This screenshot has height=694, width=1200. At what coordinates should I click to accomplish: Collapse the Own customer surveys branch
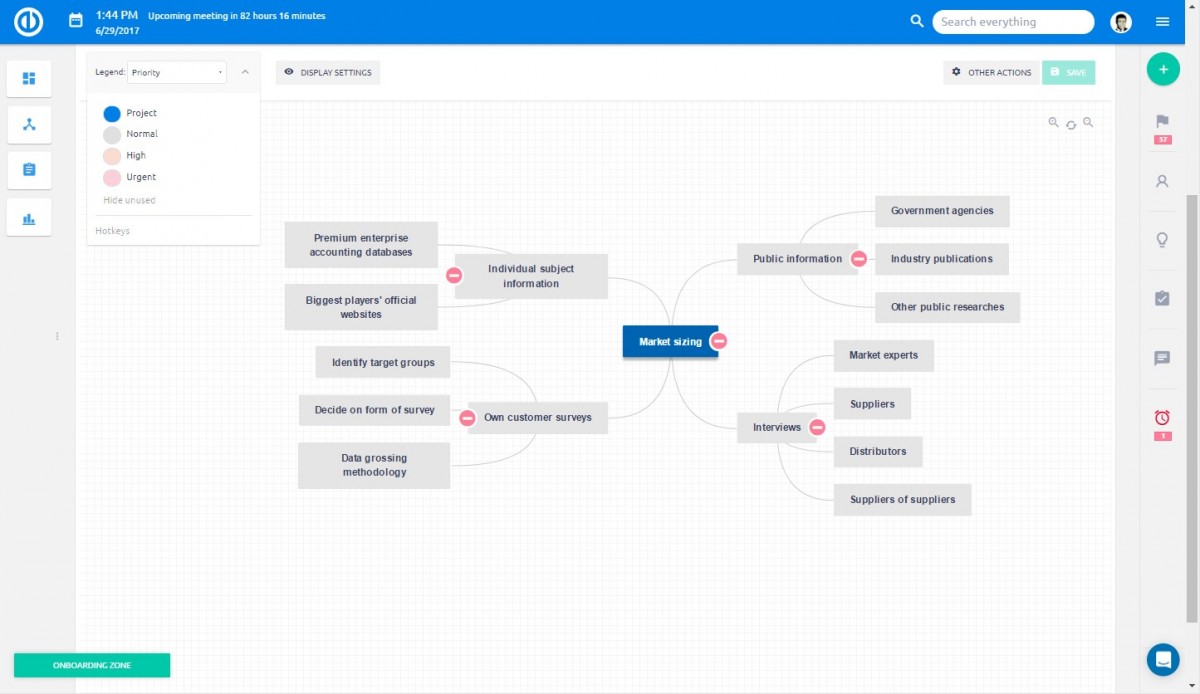pos(467,418)
